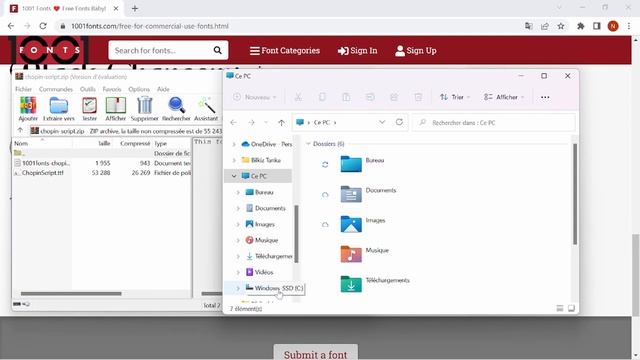Click the WinRAR Ajouter icon
The width and height of the screenshot is (640, 360).
28,109
